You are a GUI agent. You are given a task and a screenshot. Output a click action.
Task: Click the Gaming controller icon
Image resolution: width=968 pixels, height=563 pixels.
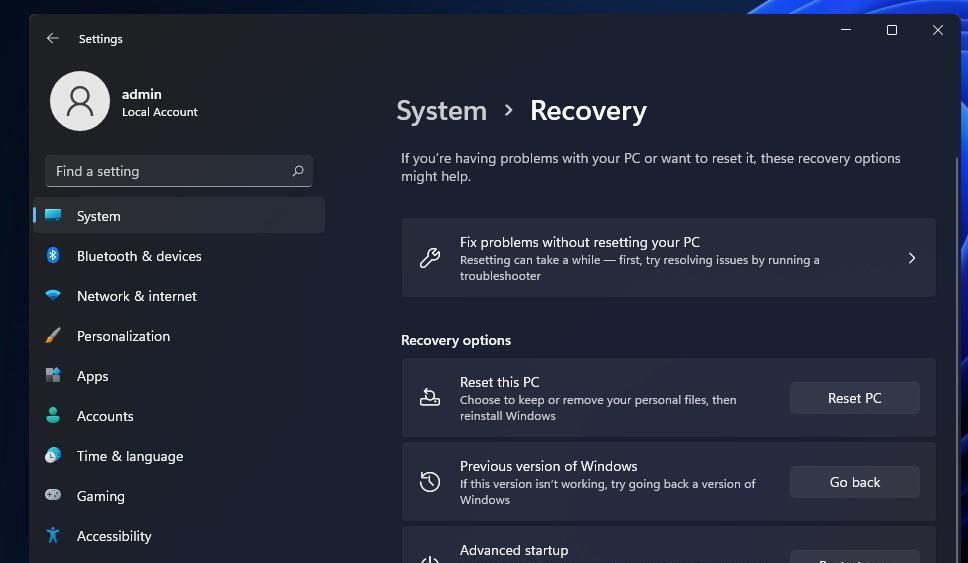tap(53, 495)
